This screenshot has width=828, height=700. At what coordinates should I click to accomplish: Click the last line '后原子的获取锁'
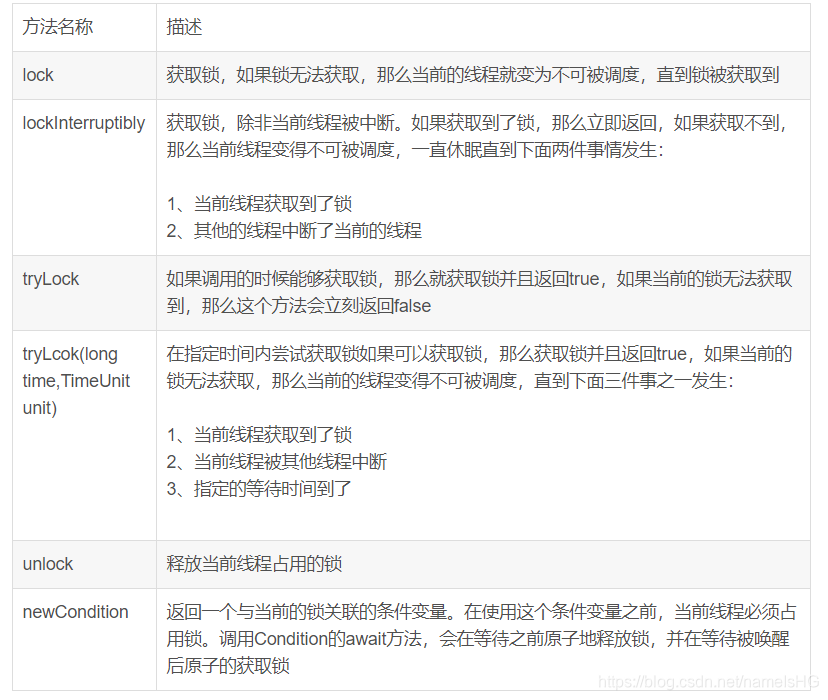228,666
